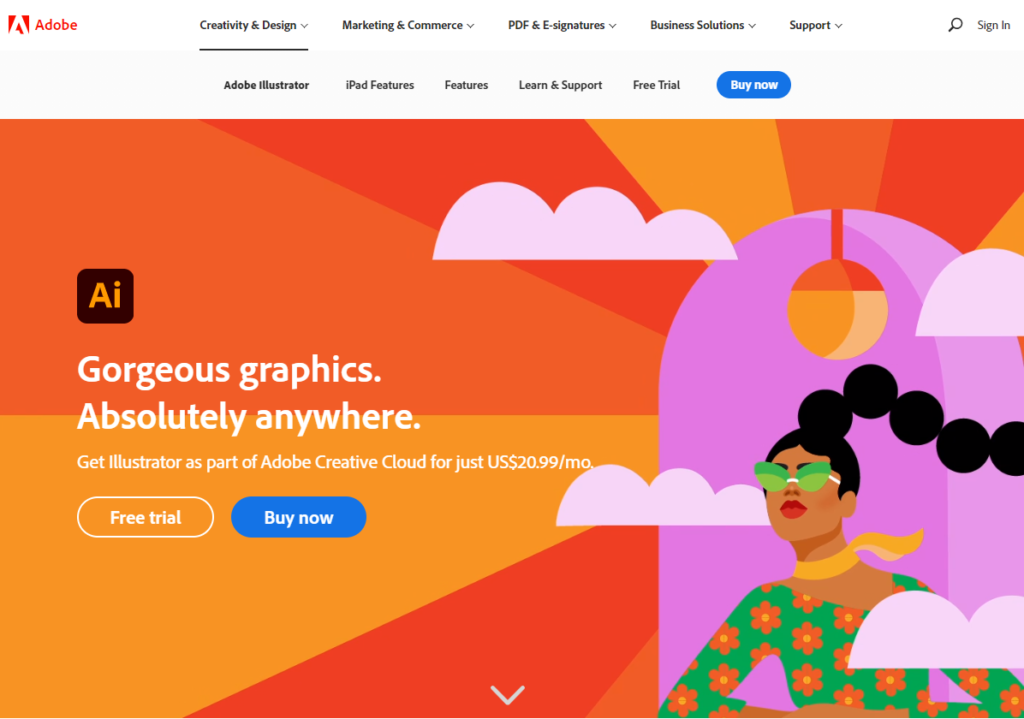Open the search magnifier icon
This screenshot has height=719, width=1024.
click(x=955, y=25)
